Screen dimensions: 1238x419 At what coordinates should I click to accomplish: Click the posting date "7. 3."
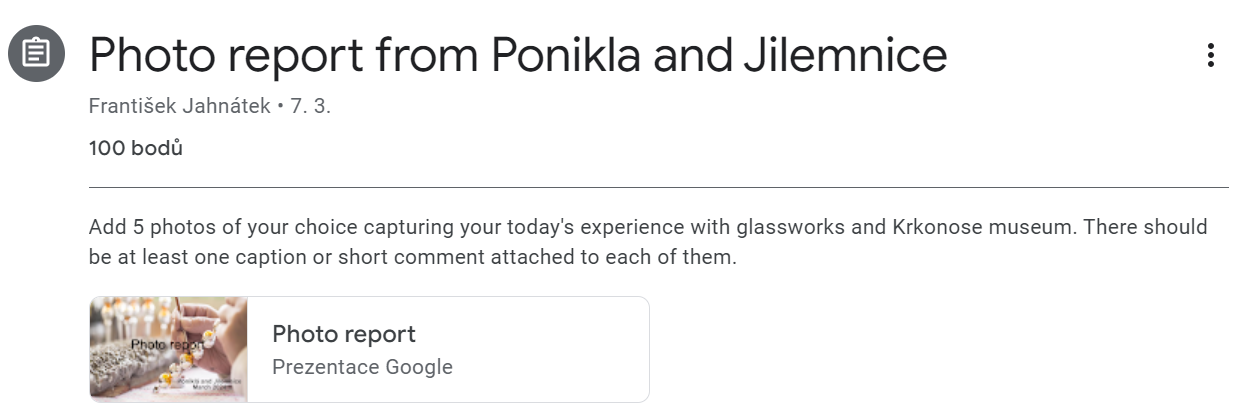pyautogui.click(x=310, y=106)
